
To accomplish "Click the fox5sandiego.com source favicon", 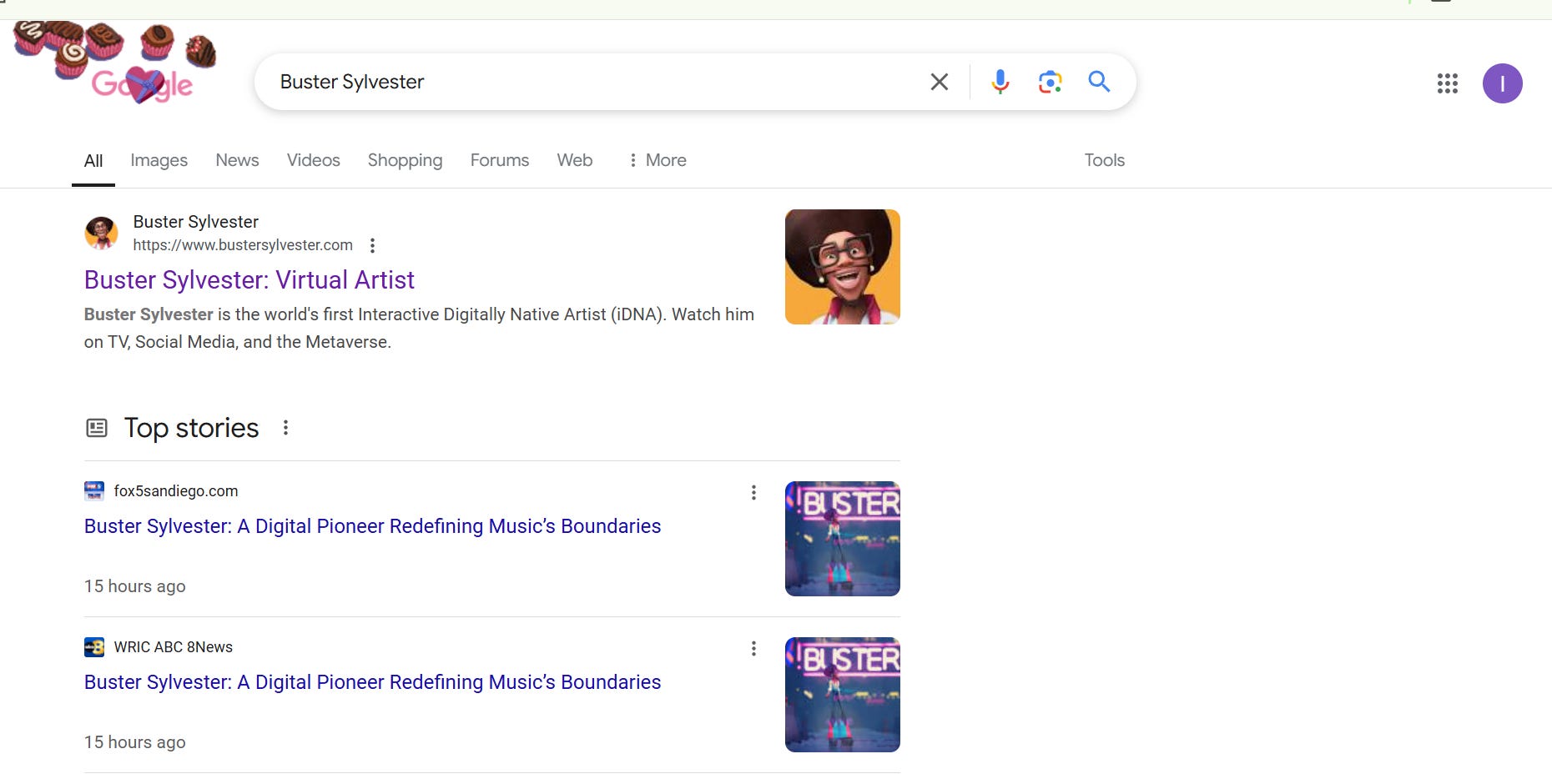I will click(94, 491).
